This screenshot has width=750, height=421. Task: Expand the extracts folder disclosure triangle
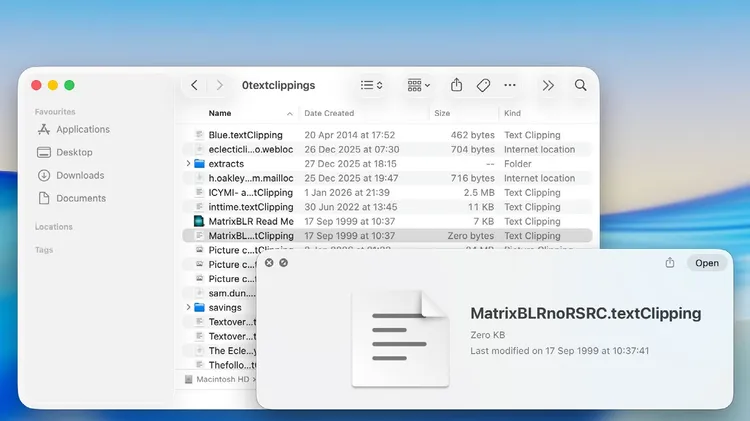click(x=188, y=164)
